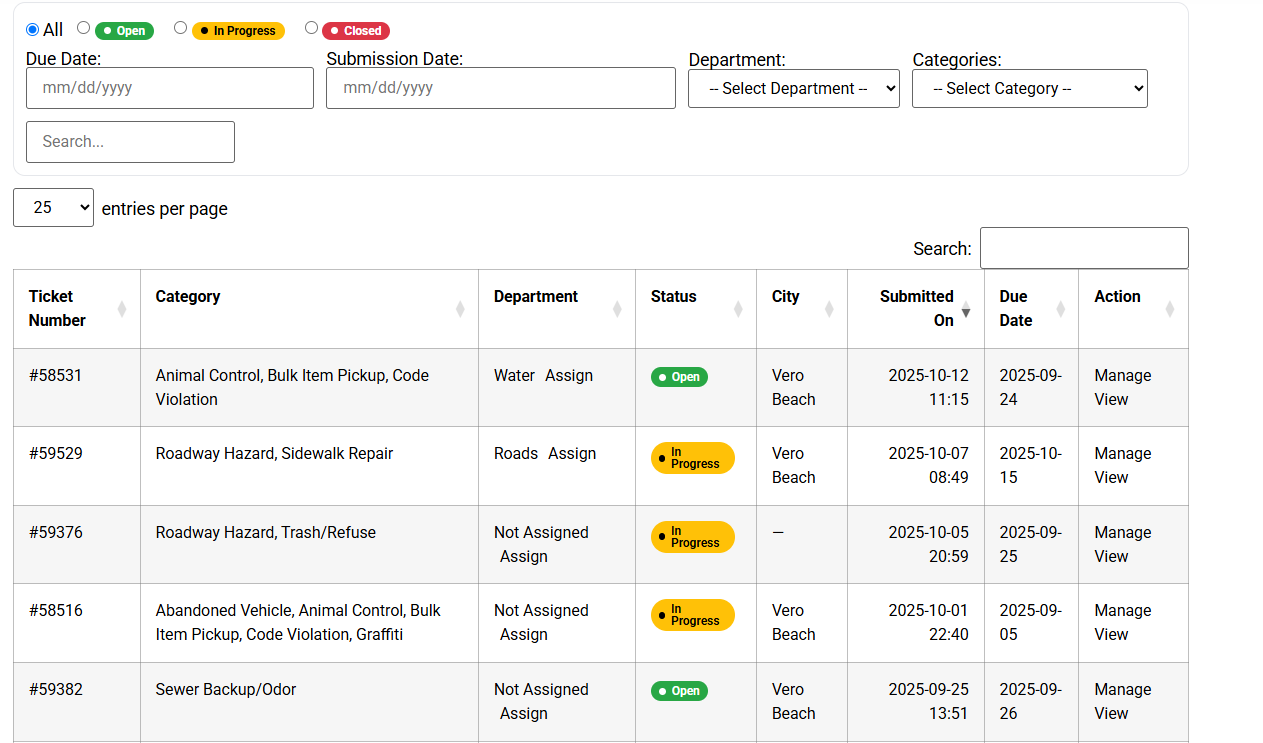The width and height of the screenshot is (1263, 743).
Task: Click the Due Date filter input field
Action: tap(170, 88)
